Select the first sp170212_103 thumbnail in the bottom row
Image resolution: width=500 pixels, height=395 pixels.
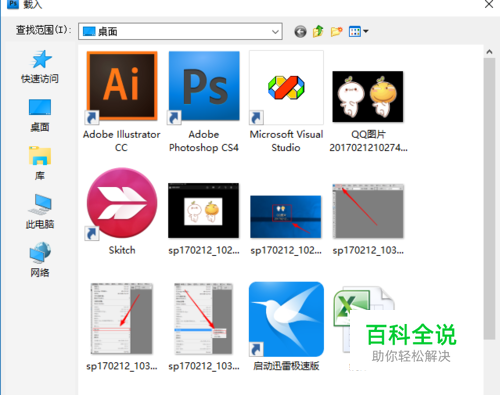122,318
